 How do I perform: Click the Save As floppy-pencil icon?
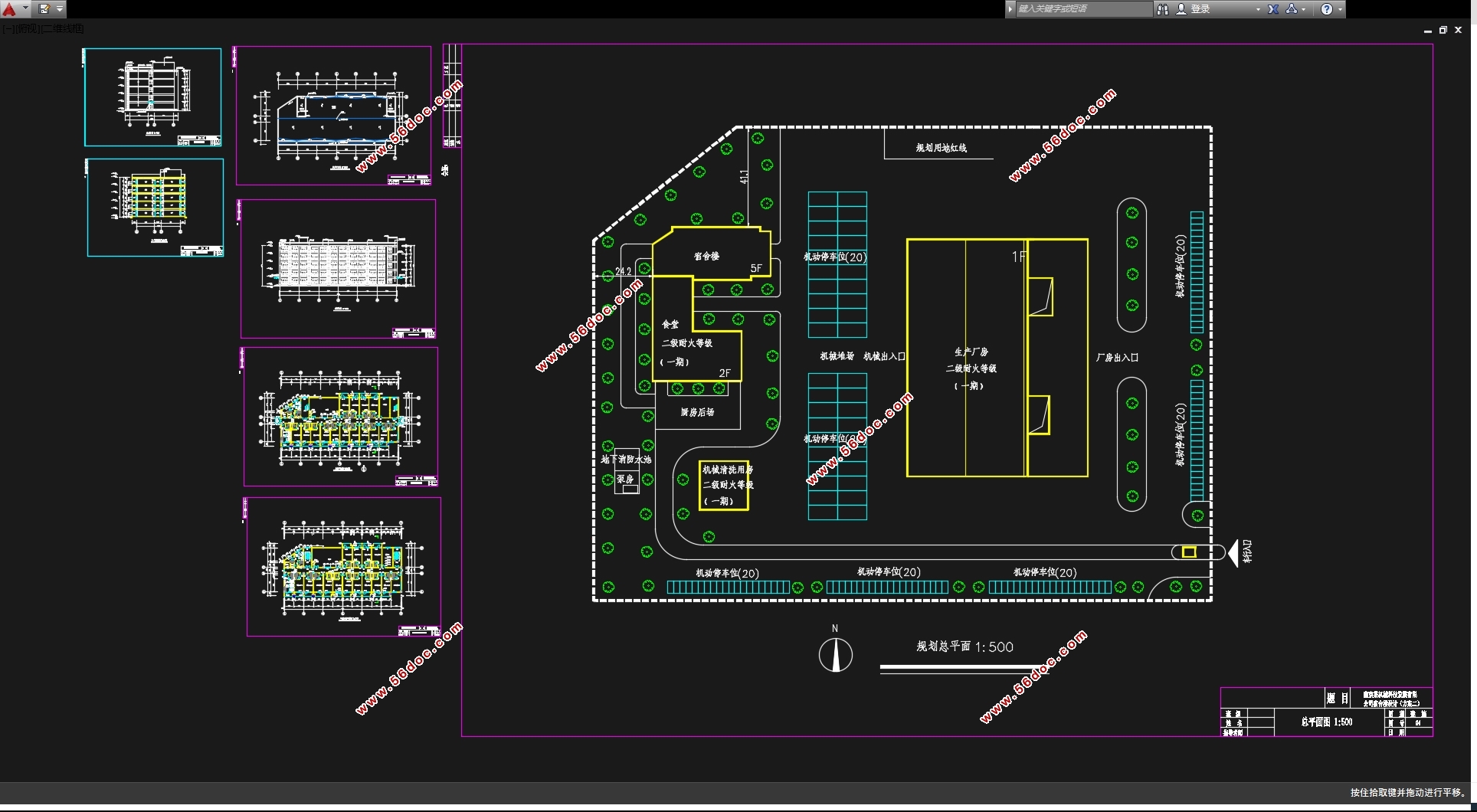click(44, 9)
